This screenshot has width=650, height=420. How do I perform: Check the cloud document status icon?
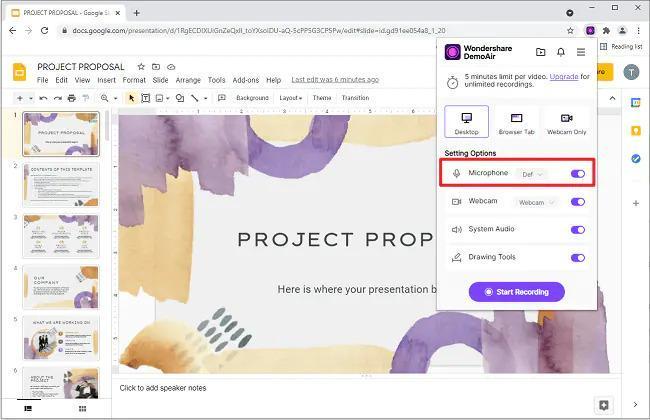click(171, 66)
